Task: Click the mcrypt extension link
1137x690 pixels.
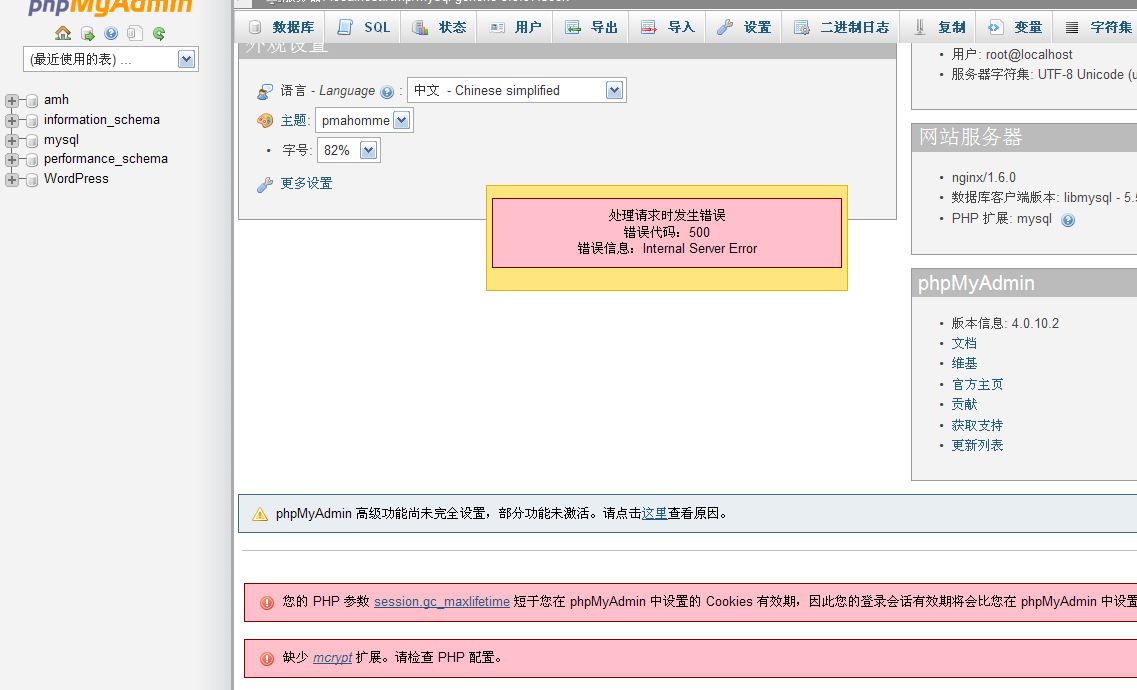Action: click(x=332, y=658)
